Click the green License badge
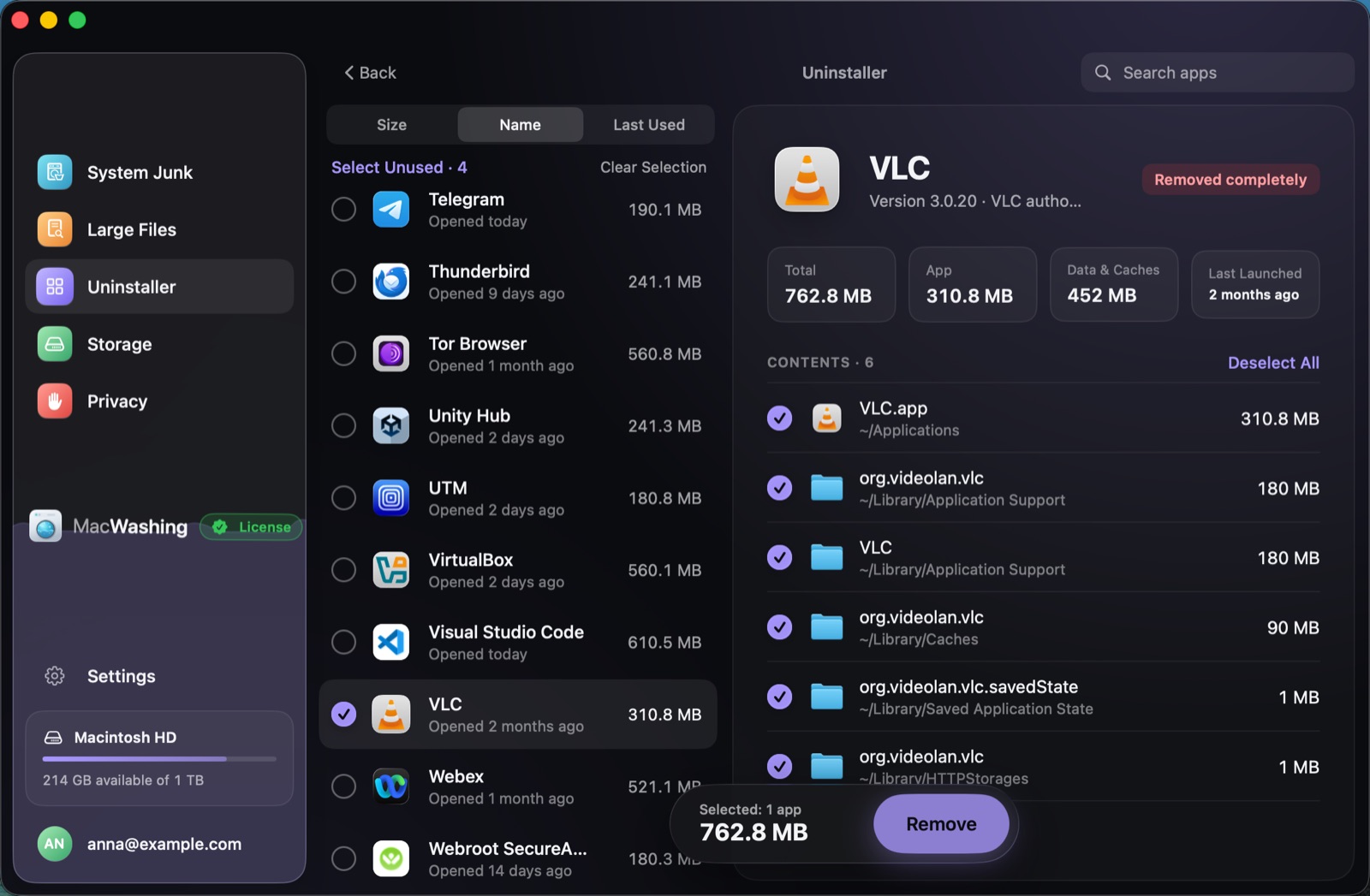The image size is (1370, 896). [x=252, y=527]
